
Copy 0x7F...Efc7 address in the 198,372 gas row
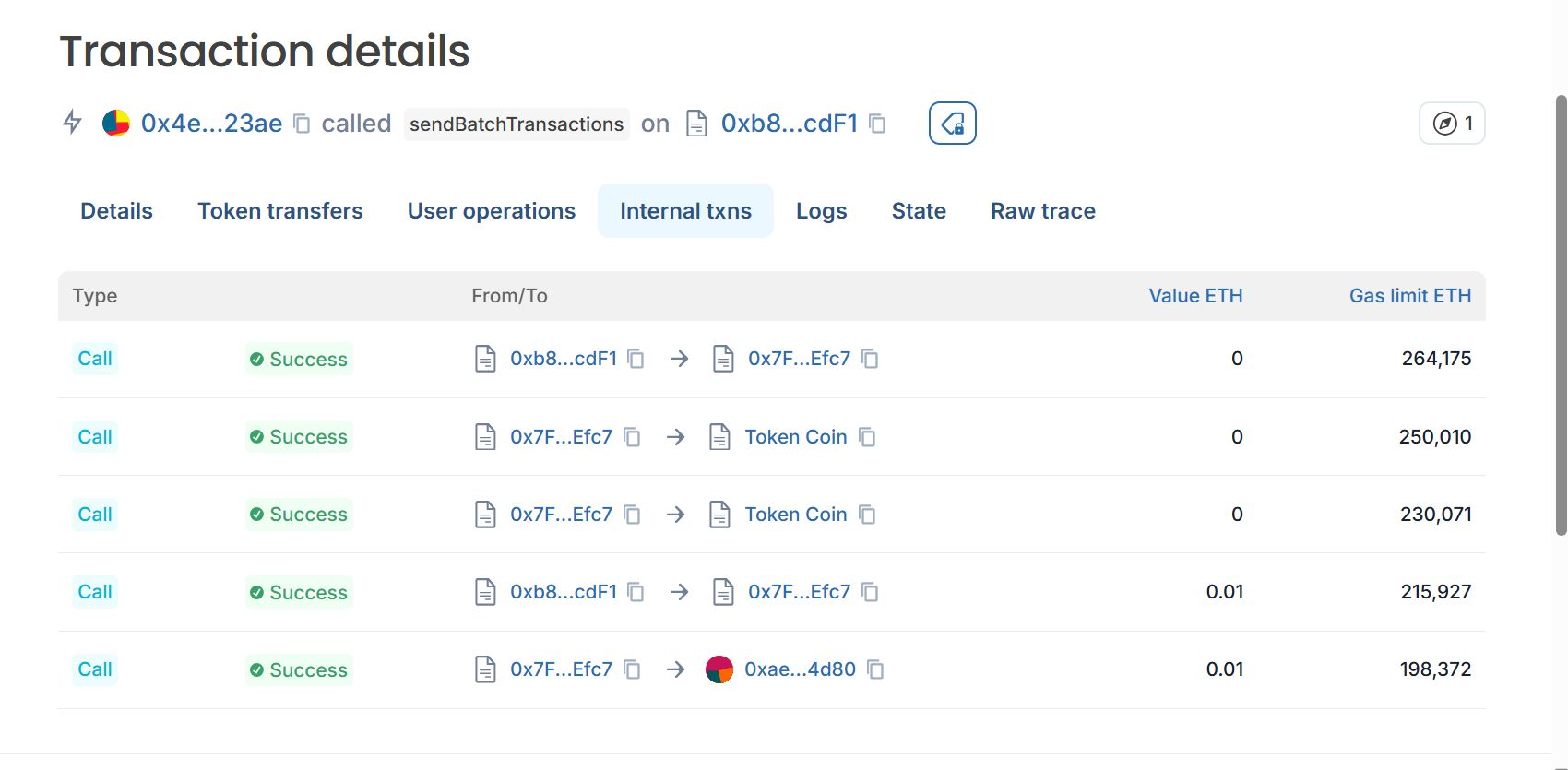[x=632, y=669]
